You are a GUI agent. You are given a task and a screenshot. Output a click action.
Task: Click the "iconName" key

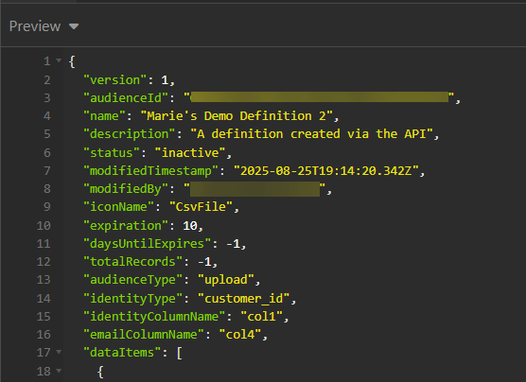(118, 207)
